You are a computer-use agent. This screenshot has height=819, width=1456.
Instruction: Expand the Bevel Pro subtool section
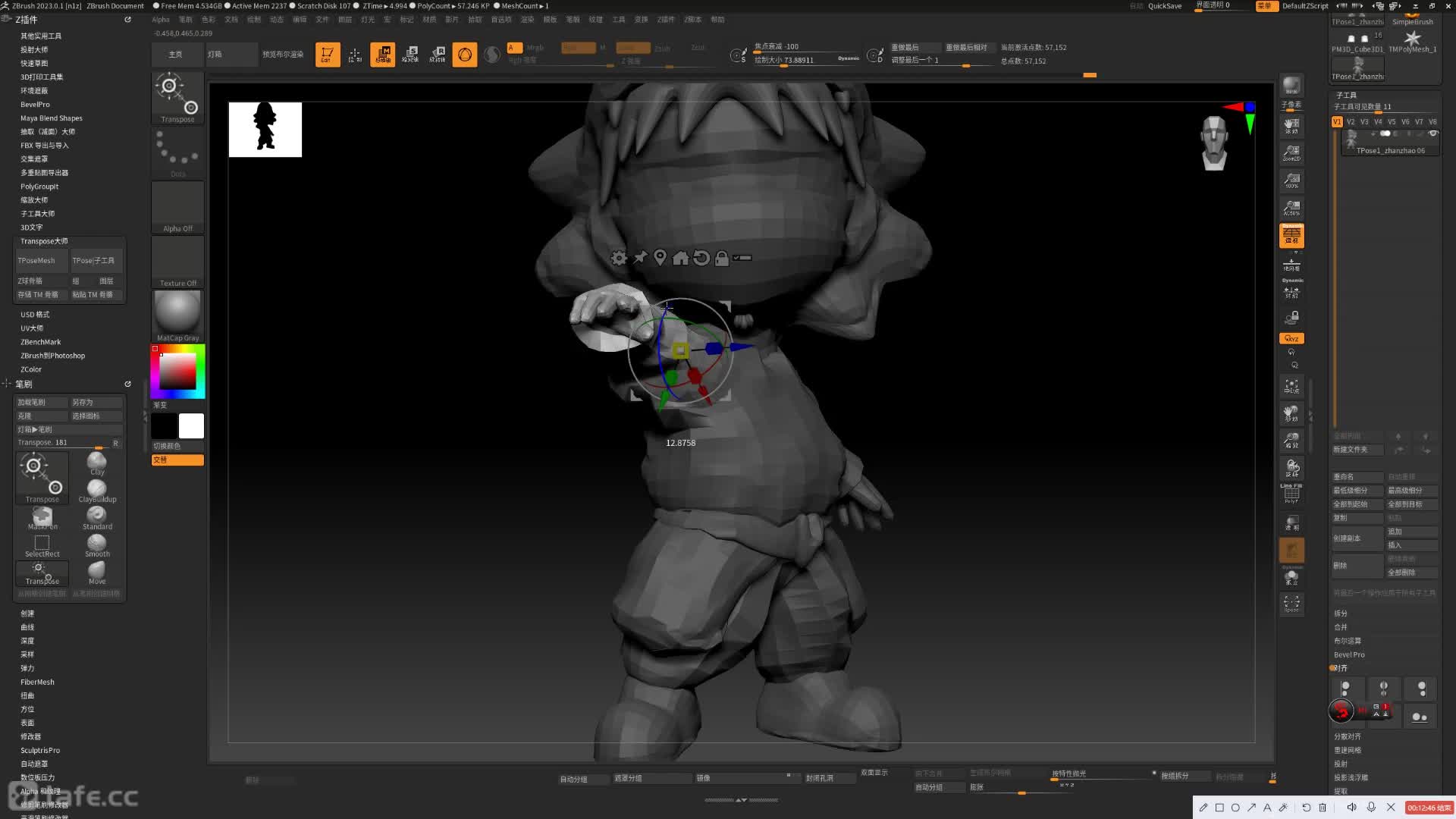(1349, 654)
